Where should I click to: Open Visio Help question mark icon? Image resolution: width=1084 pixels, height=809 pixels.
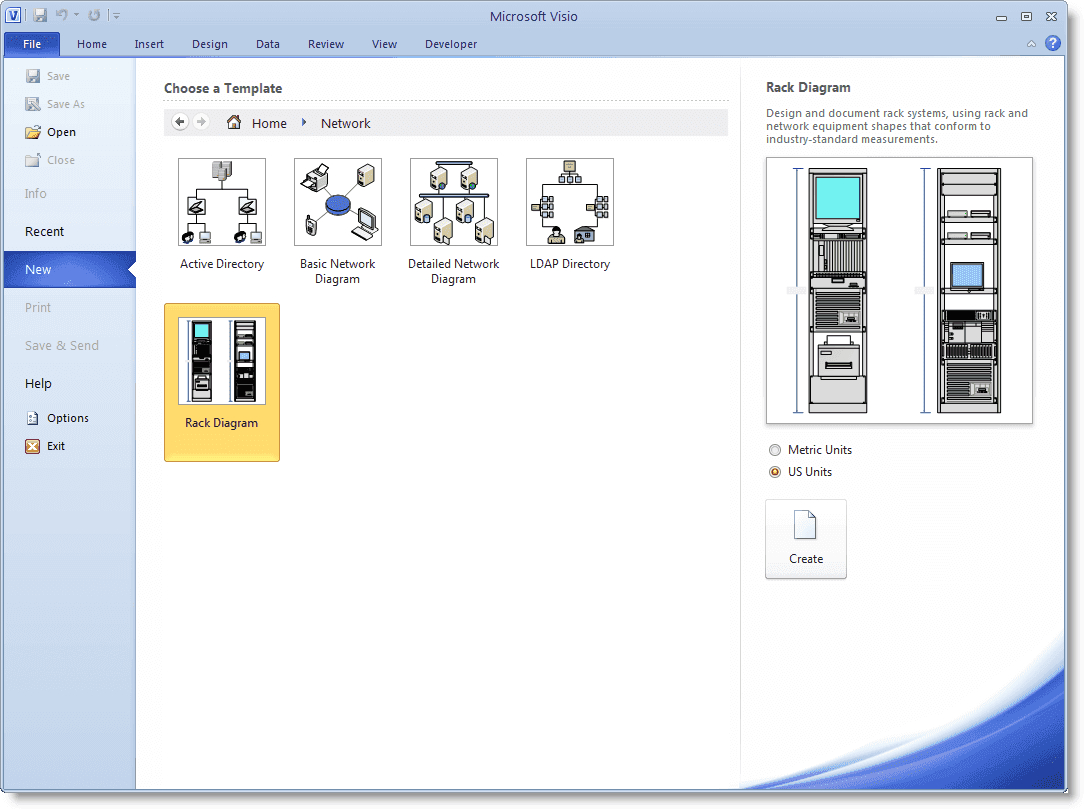1053,44
